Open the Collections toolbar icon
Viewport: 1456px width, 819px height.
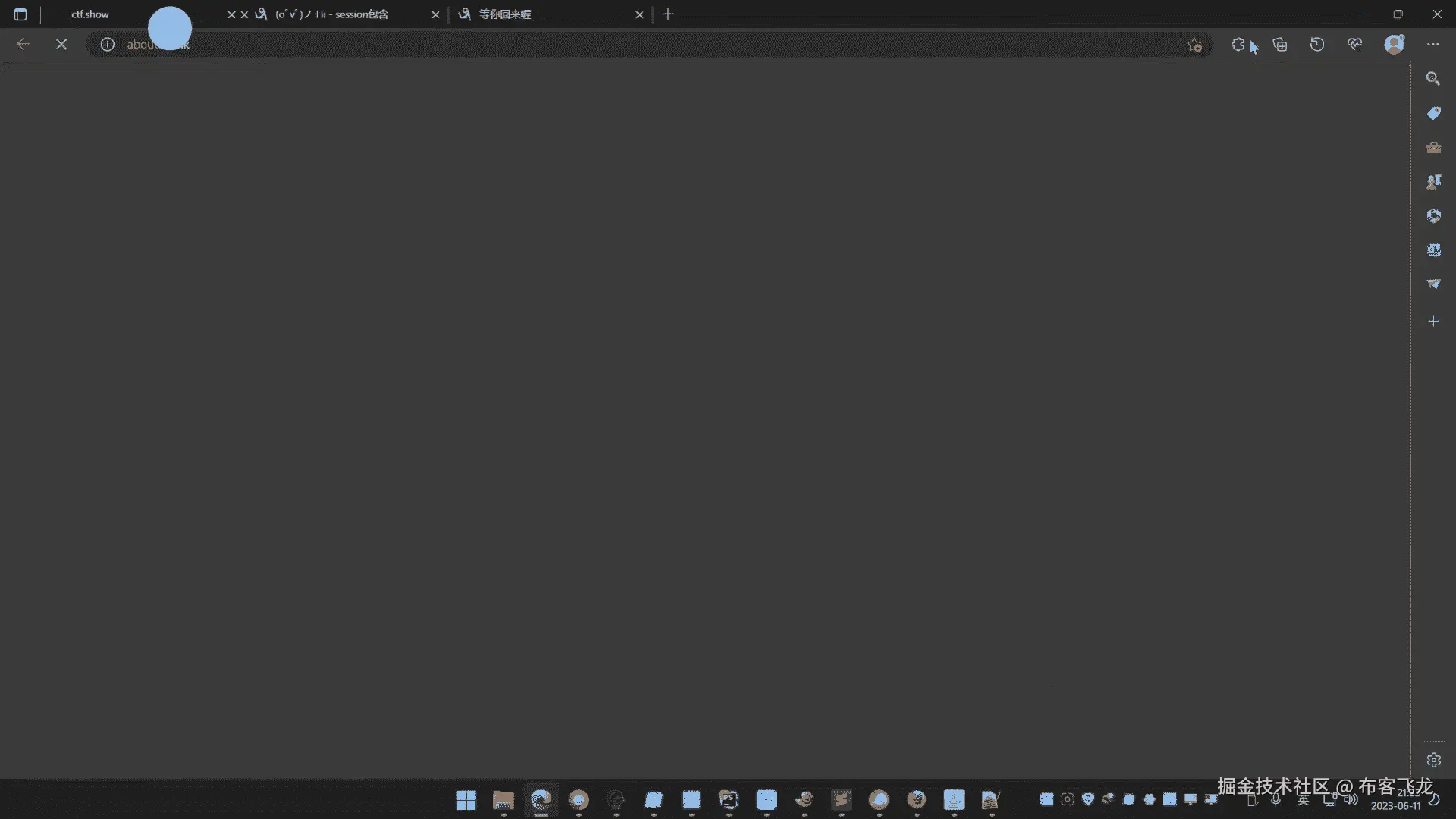point(1280,45)
